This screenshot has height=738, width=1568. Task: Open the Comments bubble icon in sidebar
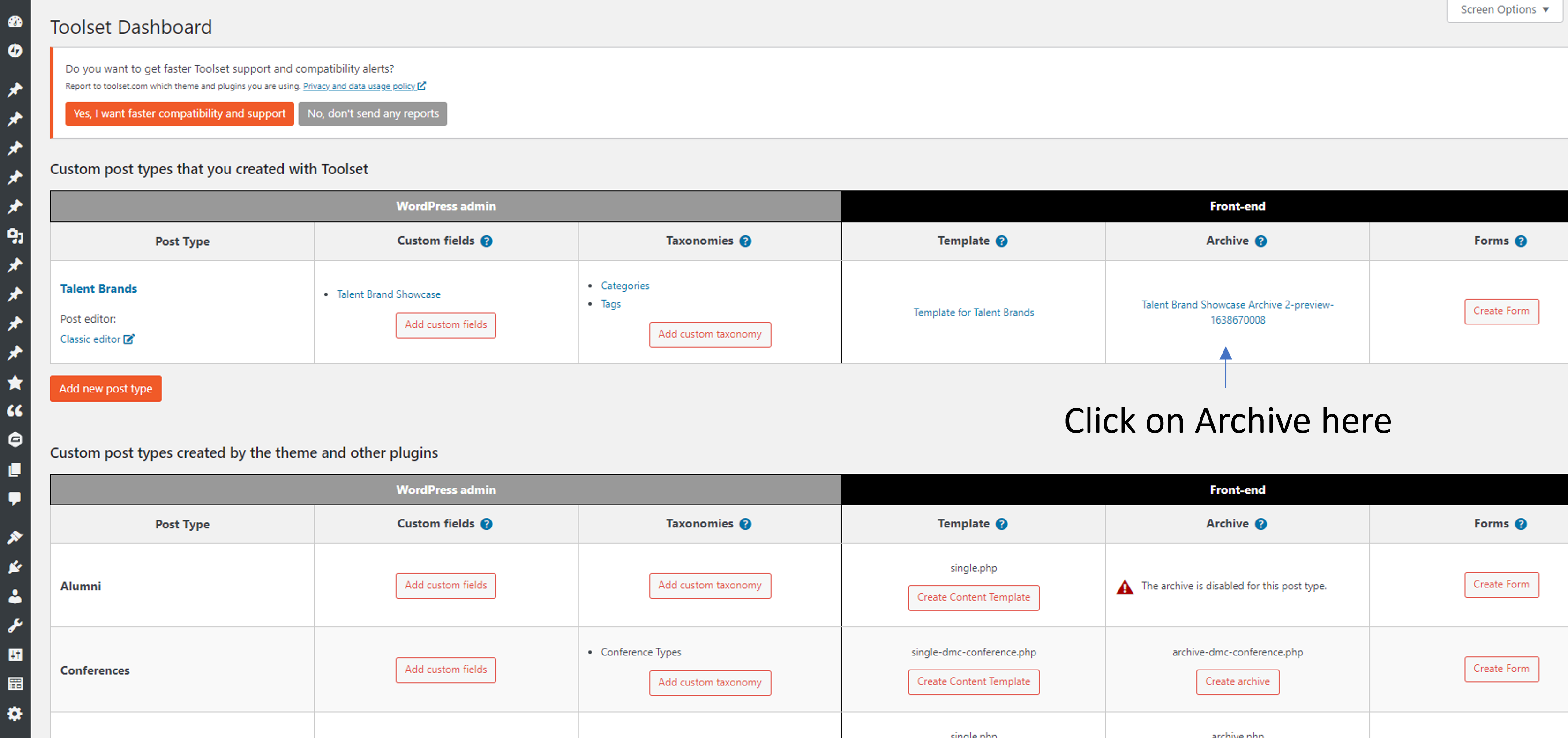pos(15,499)
